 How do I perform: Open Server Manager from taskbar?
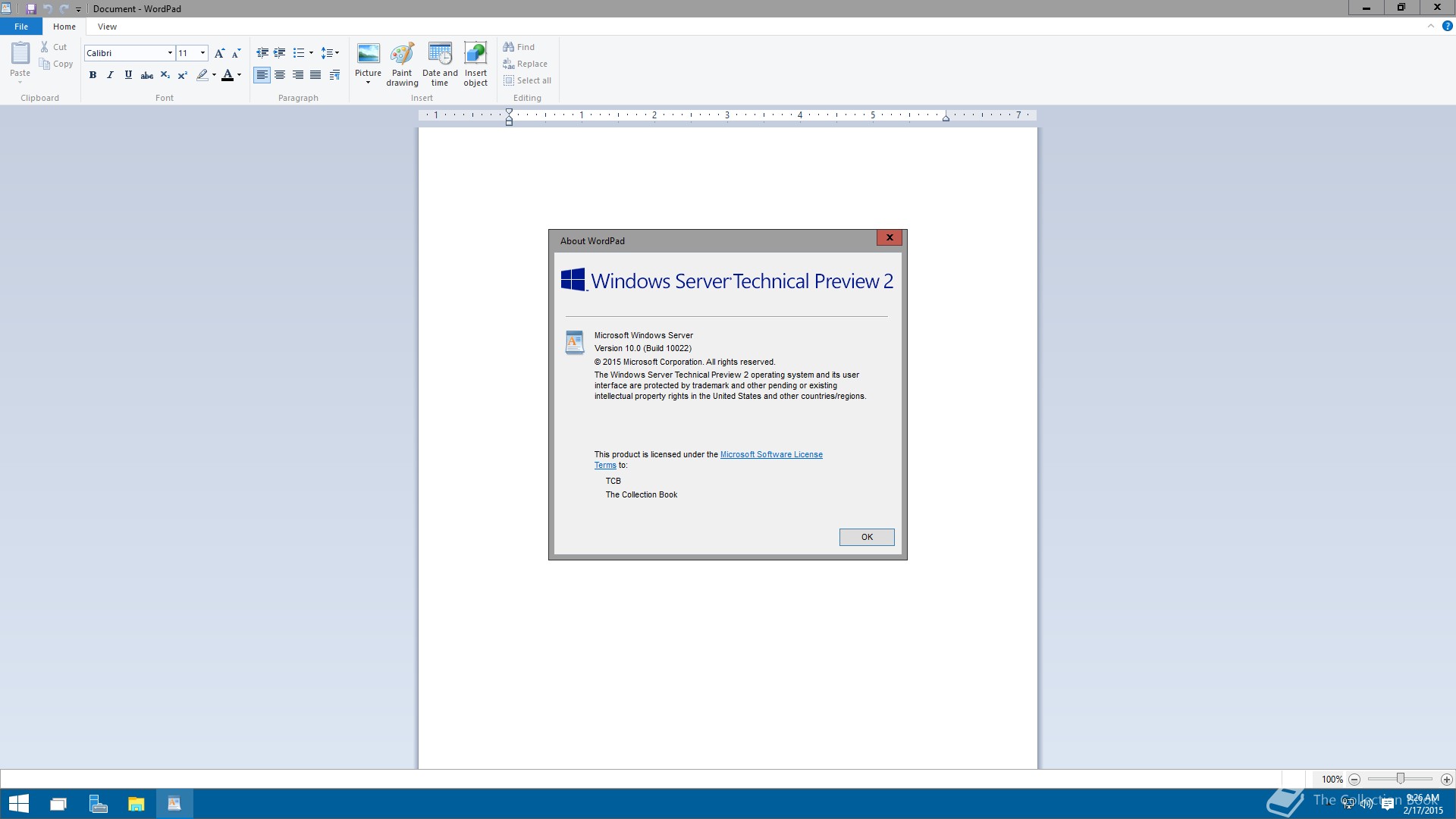pyautogui.click(x=97, y=804)
